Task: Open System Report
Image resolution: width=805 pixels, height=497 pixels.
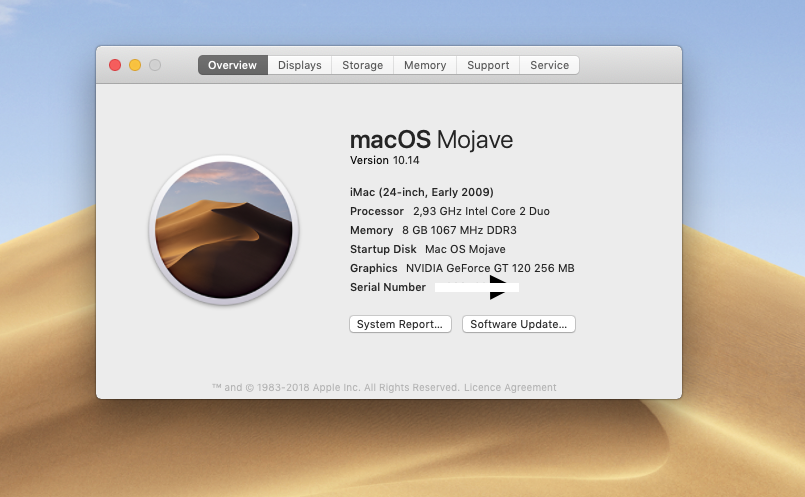Action: pos(400,324)
